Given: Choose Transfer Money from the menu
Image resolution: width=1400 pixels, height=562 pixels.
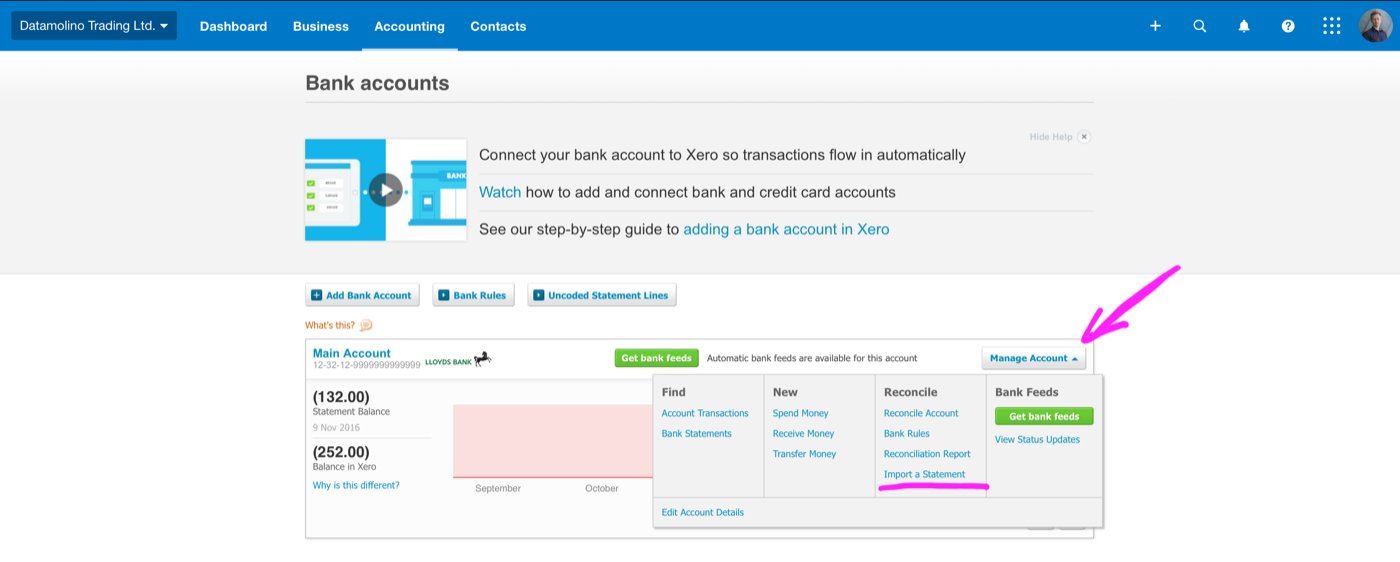Looking at the screenshot, I should [804, 454].
